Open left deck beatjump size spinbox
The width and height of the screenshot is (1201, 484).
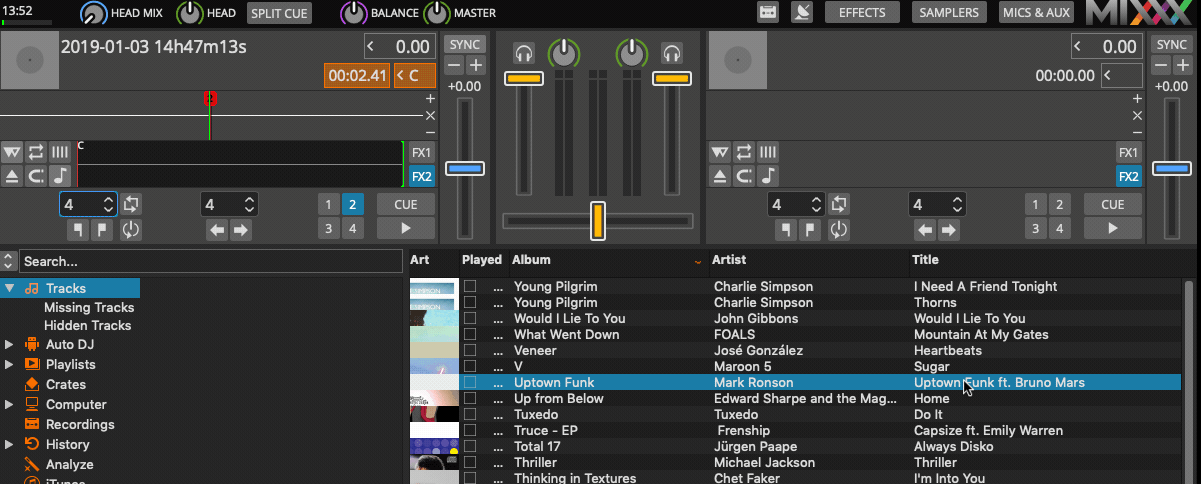click(229, 204)
